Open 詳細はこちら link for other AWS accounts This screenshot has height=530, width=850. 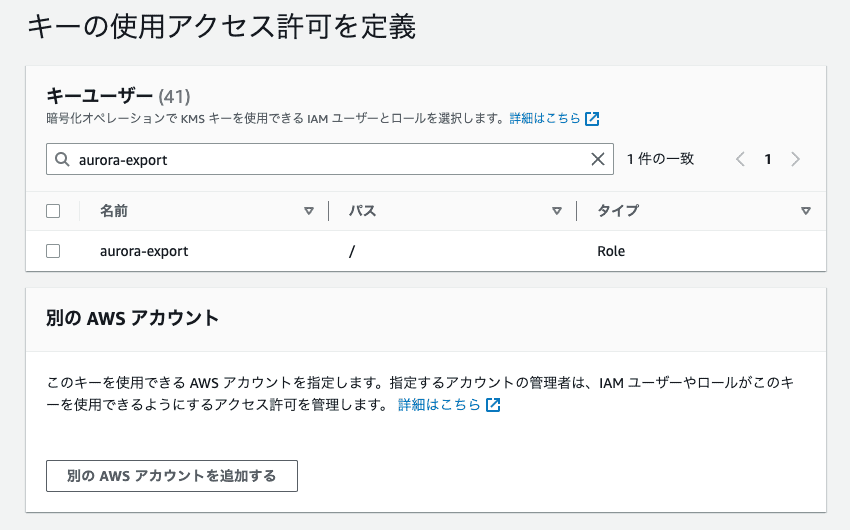click(x=439, y=405)
